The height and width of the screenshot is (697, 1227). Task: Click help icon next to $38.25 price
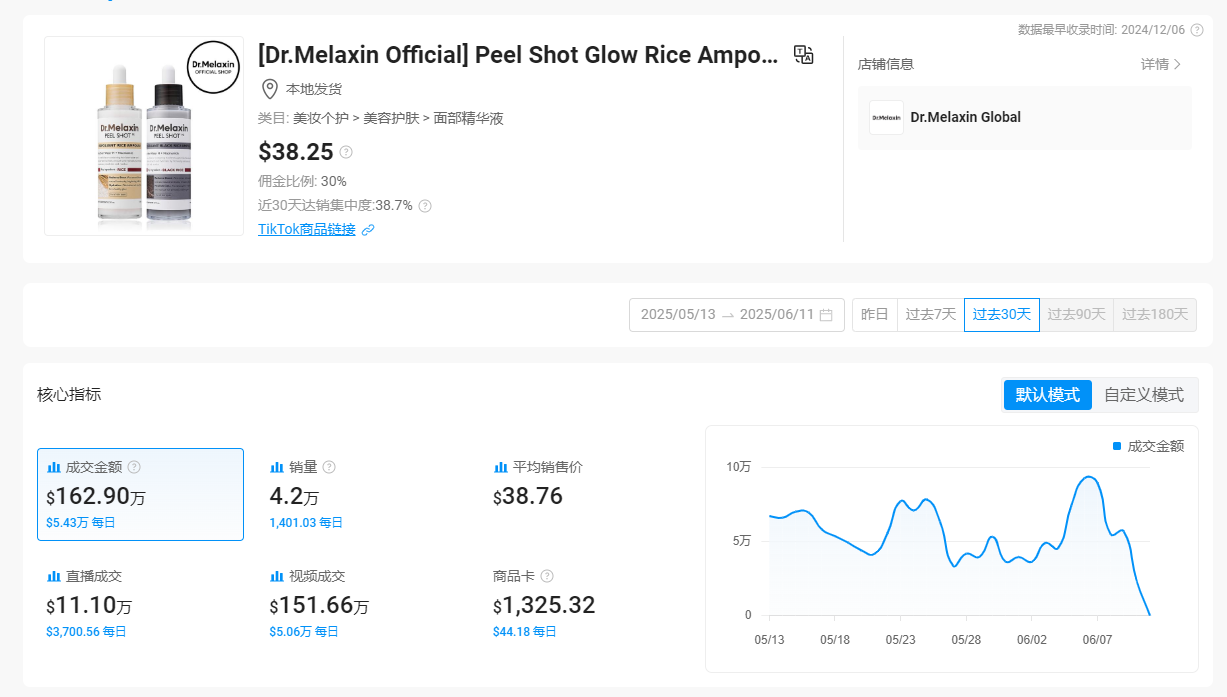(346, 152)
